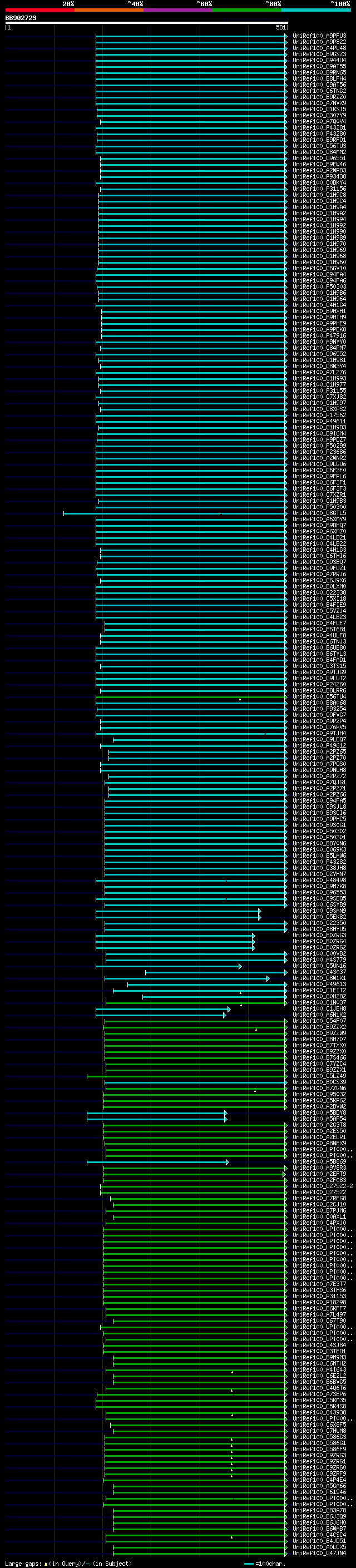Select the UniRef100_A7SEP6 label
356x1568 pixels.
[319, 1394]
